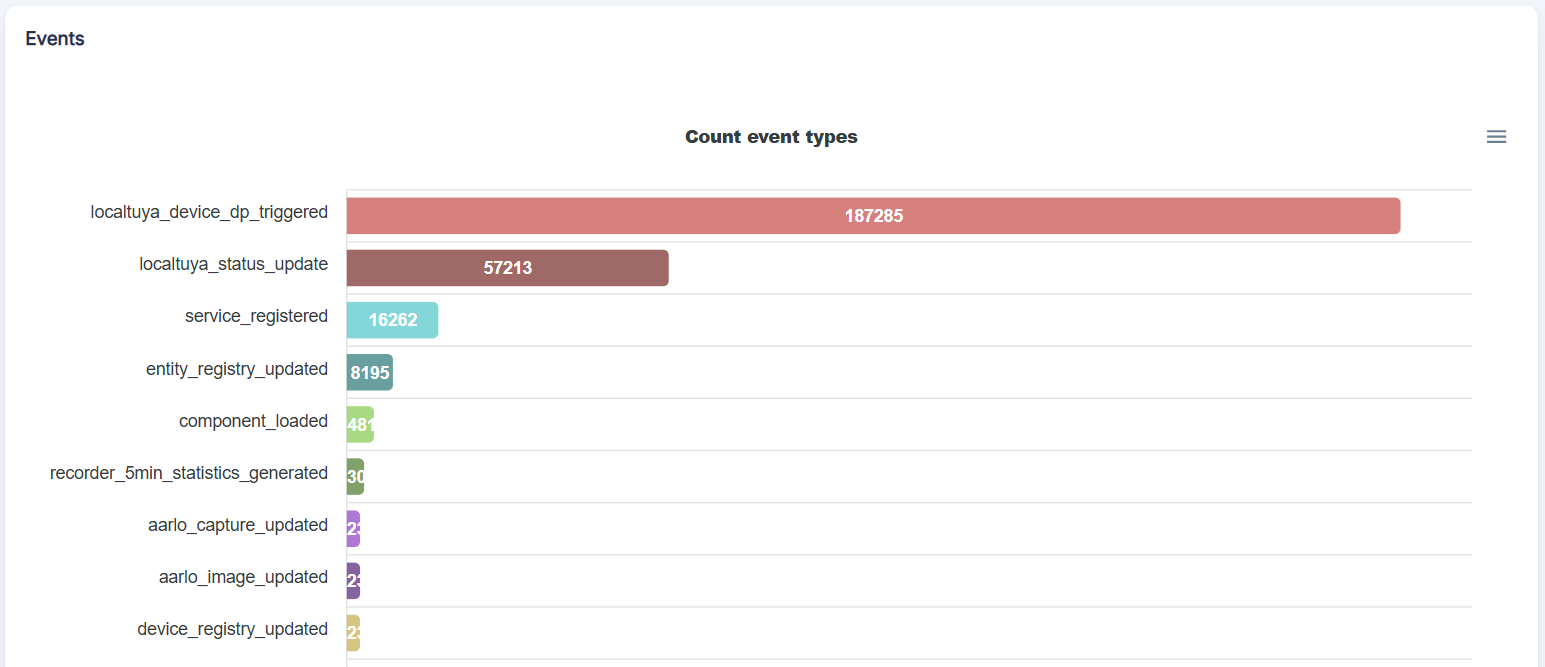Open the chart hamburger menu
This screenshot has height=667, width=1545.
click(x=1496, y=137)
